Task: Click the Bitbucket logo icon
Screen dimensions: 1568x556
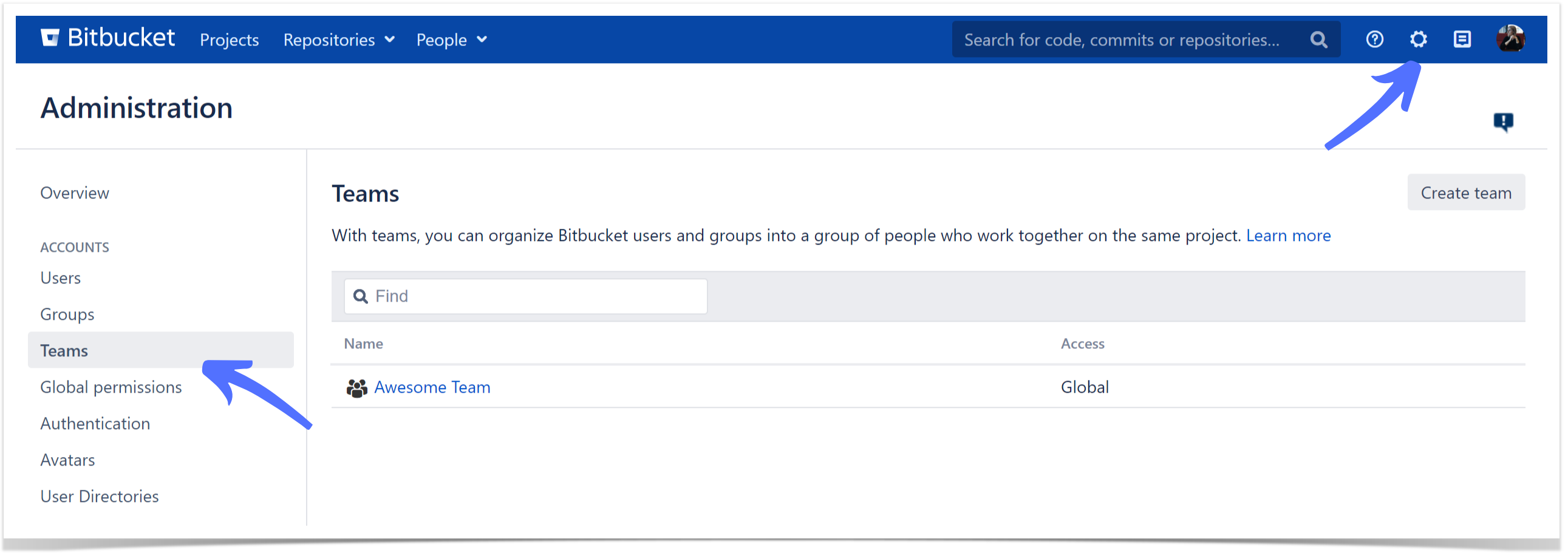Action: [50, 38]
